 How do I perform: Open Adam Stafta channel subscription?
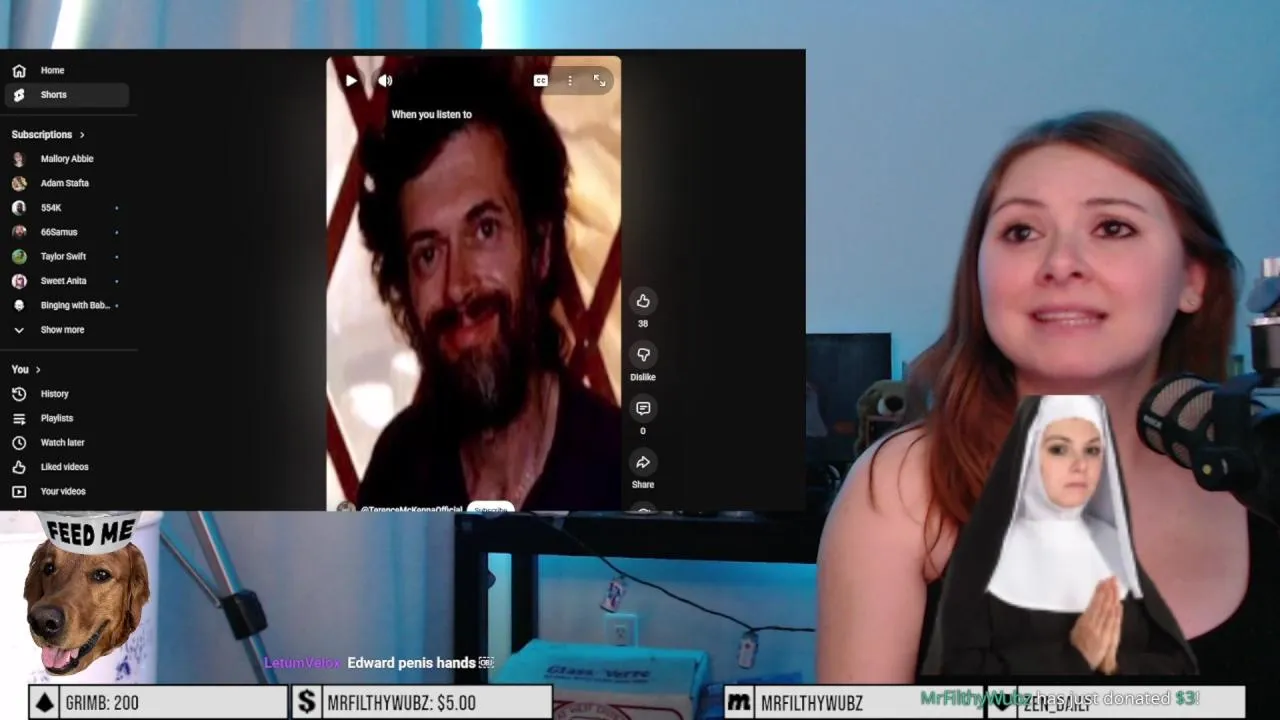(66, 183)
